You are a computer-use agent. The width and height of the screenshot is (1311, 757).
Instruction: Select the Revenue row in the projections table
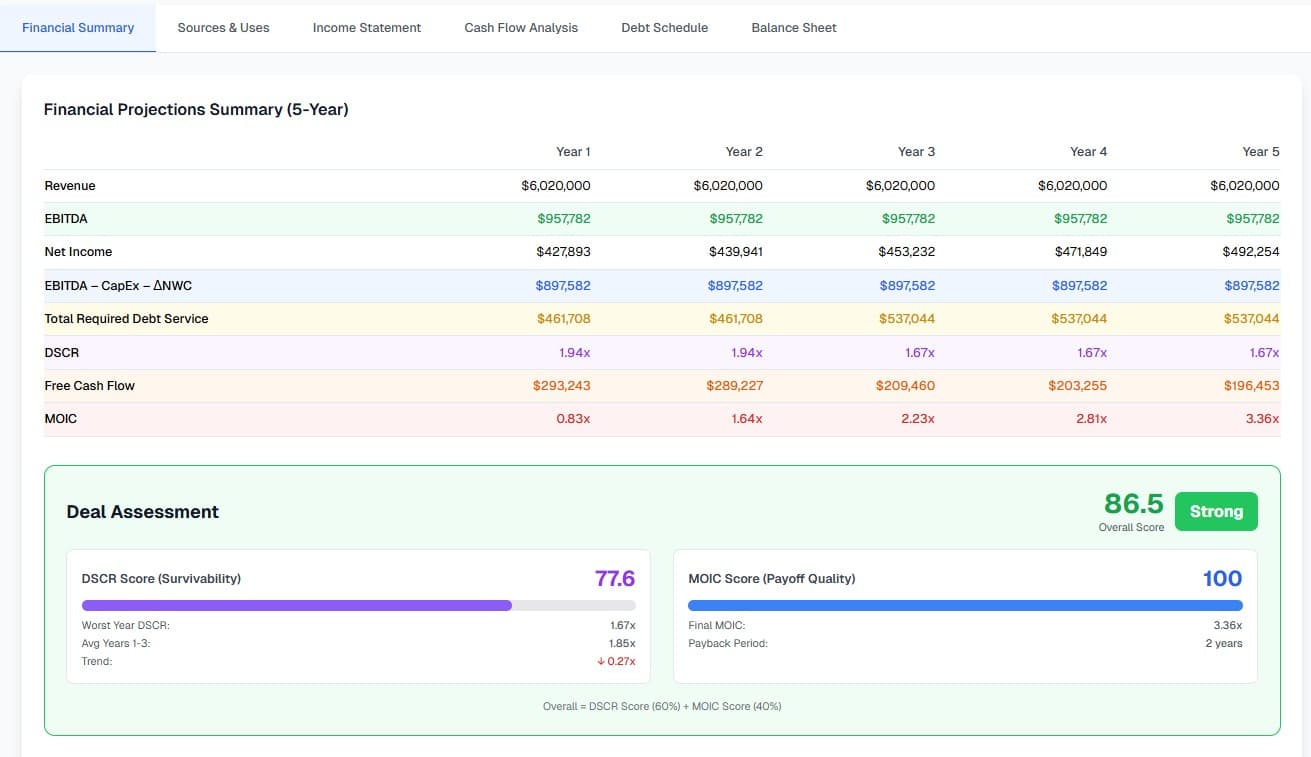[x=69, y=185]
